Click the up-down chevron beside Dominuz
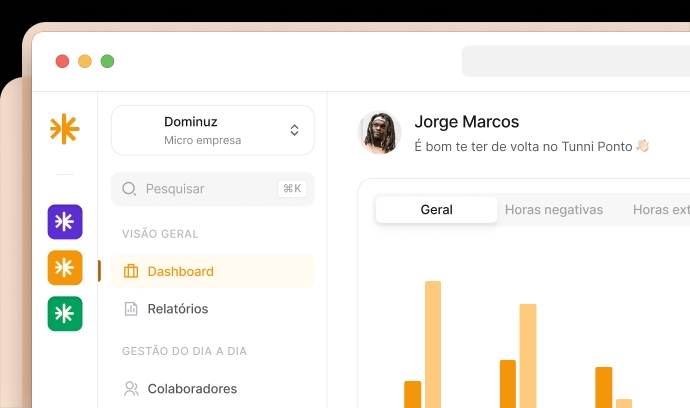 click(294, 130)
